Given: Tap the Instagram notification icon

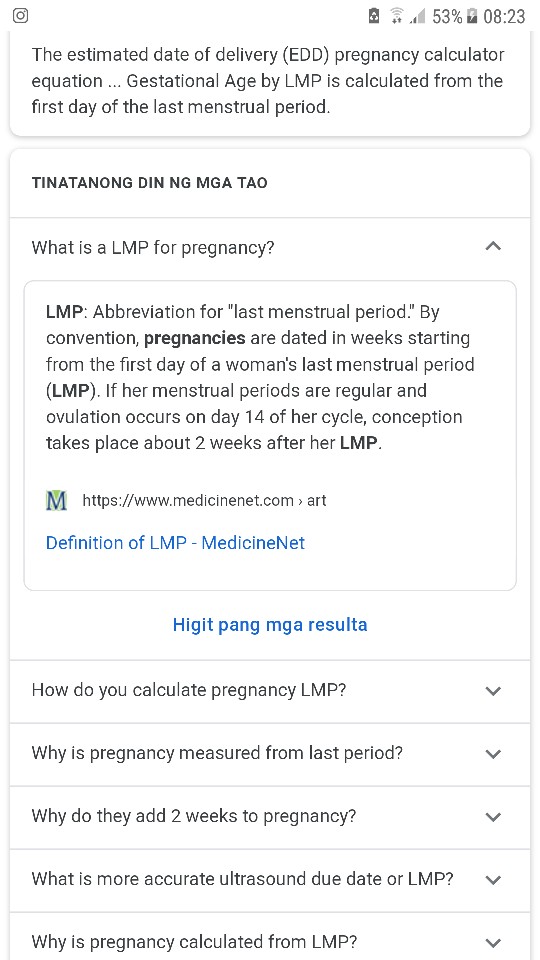Looking at the screenshot, I should pyautogui.click(x=20, y=15).
